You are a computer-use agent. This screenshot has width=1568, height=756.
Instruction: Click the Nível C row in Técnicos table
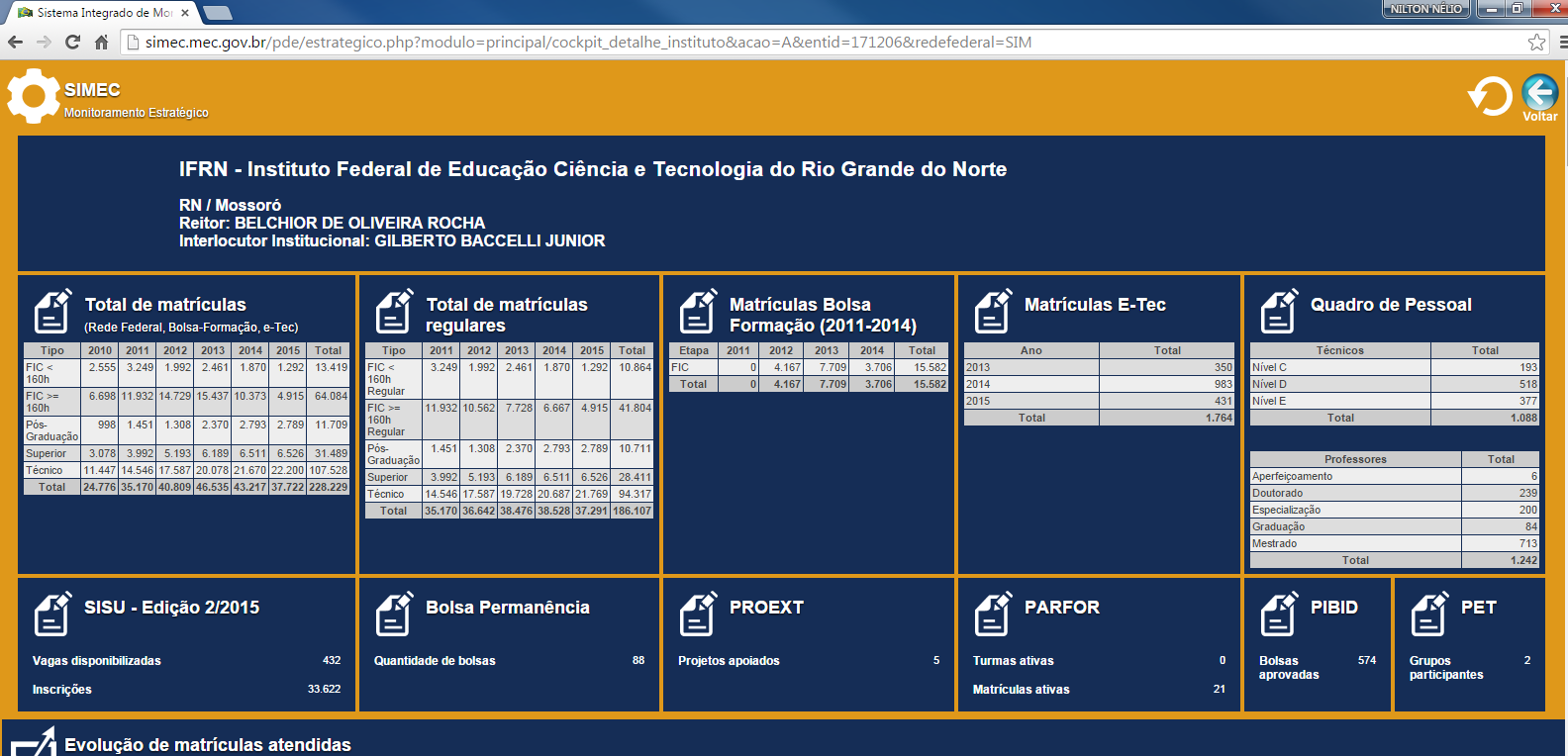(1394, 367)
